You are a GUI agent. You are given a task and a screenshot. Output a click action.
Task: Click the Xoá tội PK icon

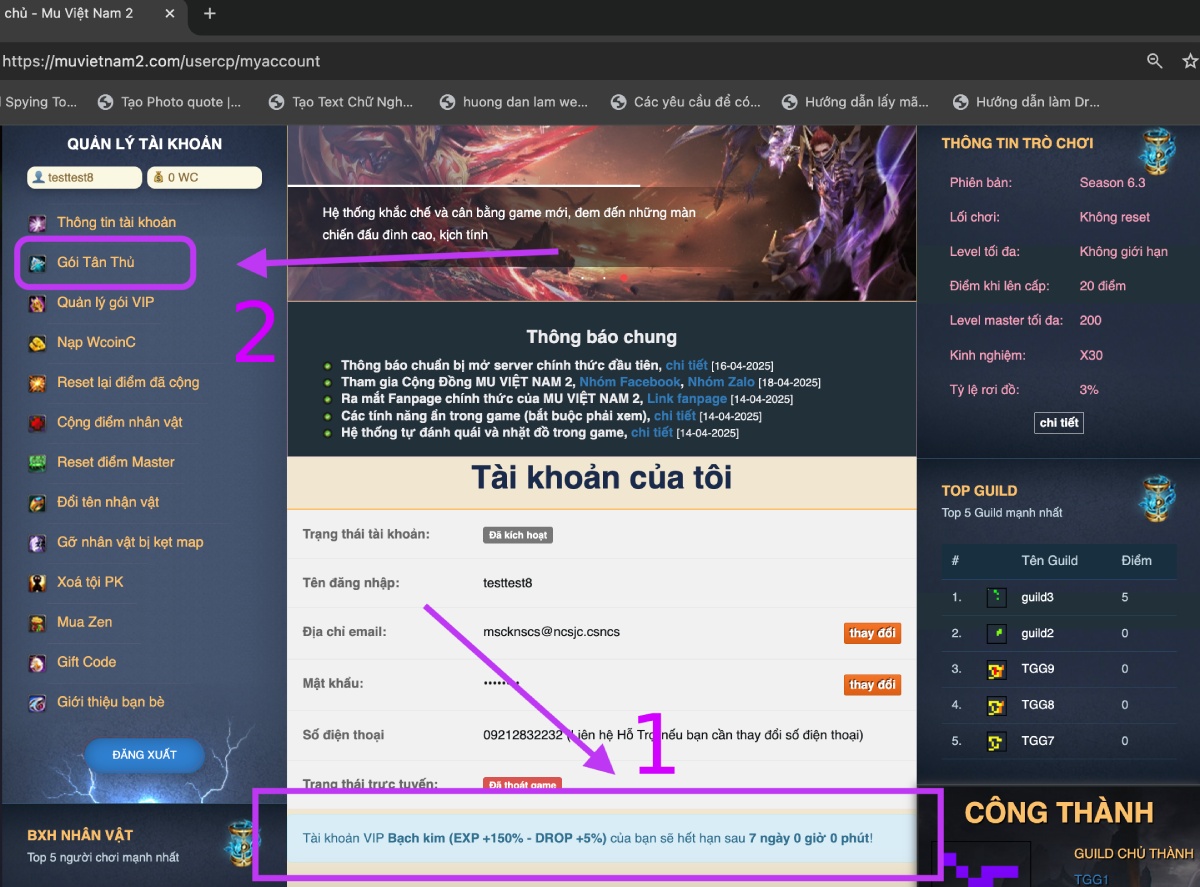click(37, 583)
